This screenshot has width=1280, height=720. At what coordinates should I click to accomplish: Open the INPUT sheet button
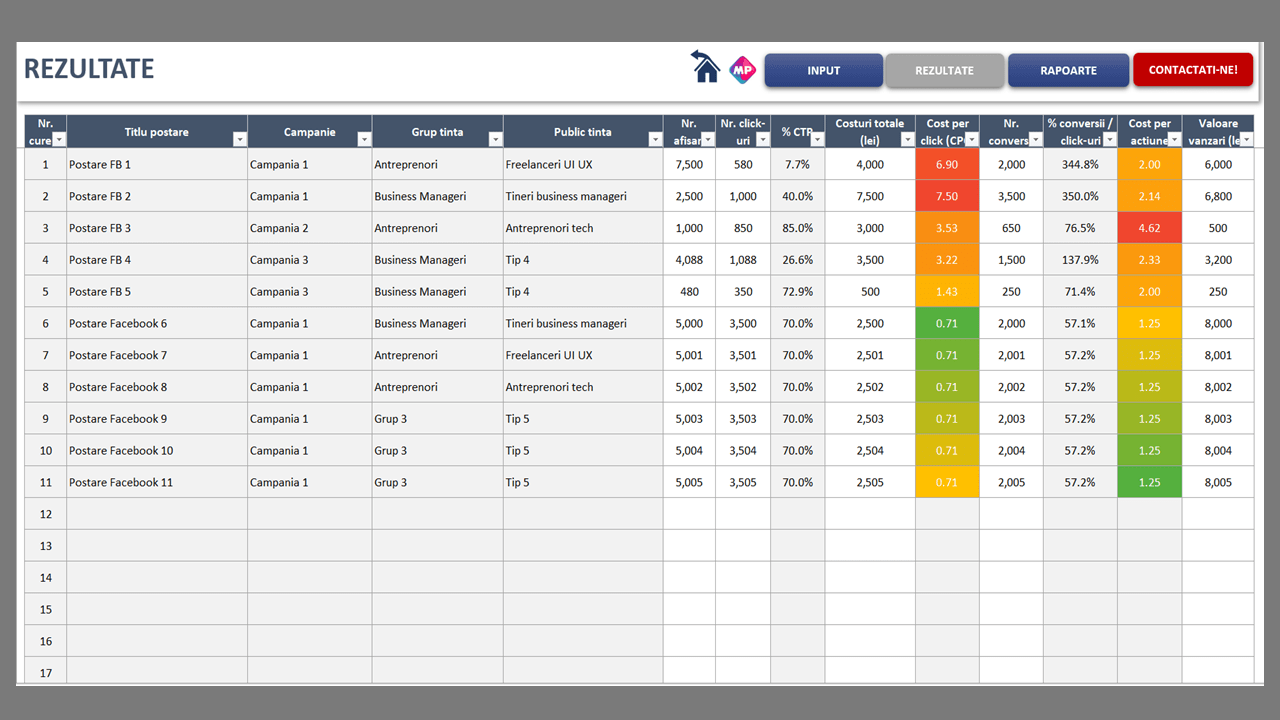pyautogui.click(x=823, y=71)
